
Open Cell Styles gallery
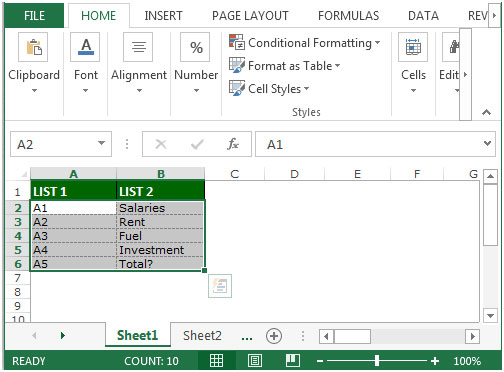point(269,89)
